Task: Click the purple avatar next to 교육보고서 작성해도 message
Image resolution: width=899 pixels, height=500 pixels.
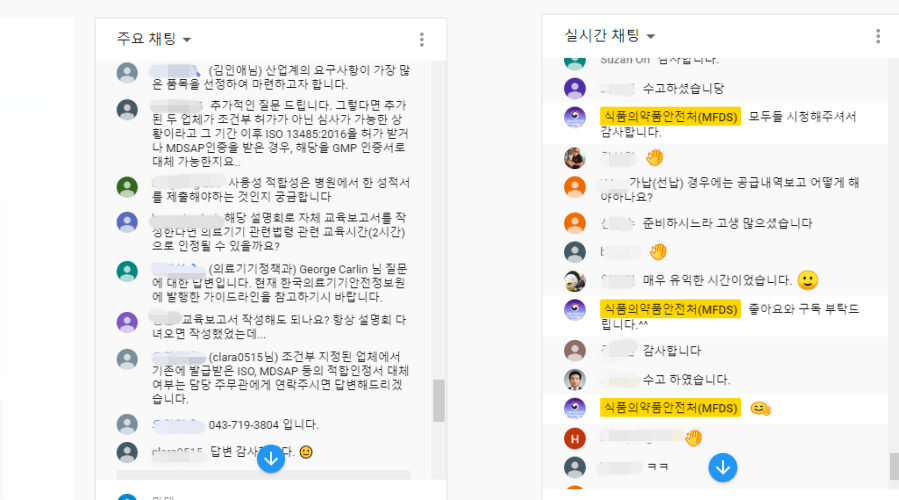Action: click(x=127, y=322)
